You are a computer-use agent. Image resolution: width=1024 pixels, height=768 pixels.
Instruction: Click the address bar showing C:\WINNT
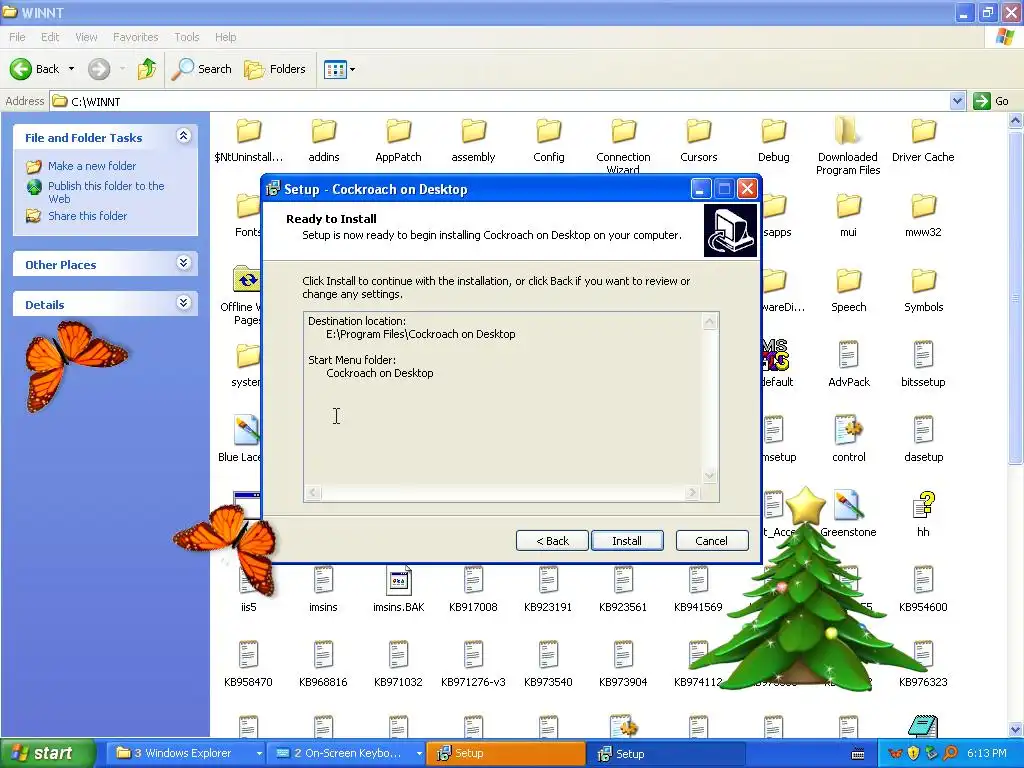coord(500,101)
